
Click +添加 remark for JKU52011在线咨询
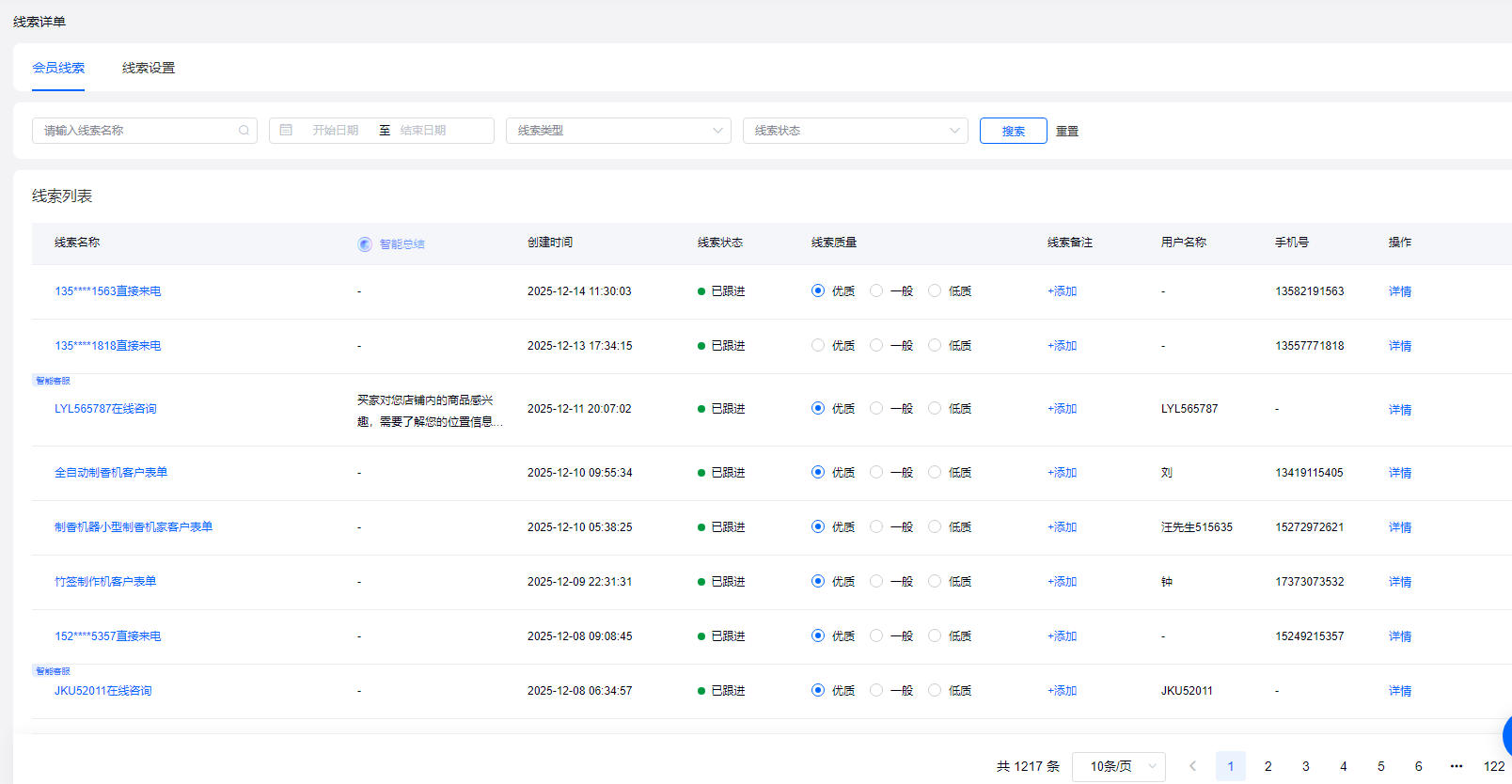[1062, 691]
